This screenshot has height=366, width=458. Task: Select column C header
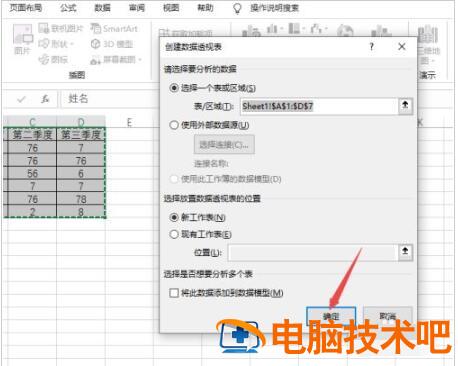point(32,122)
